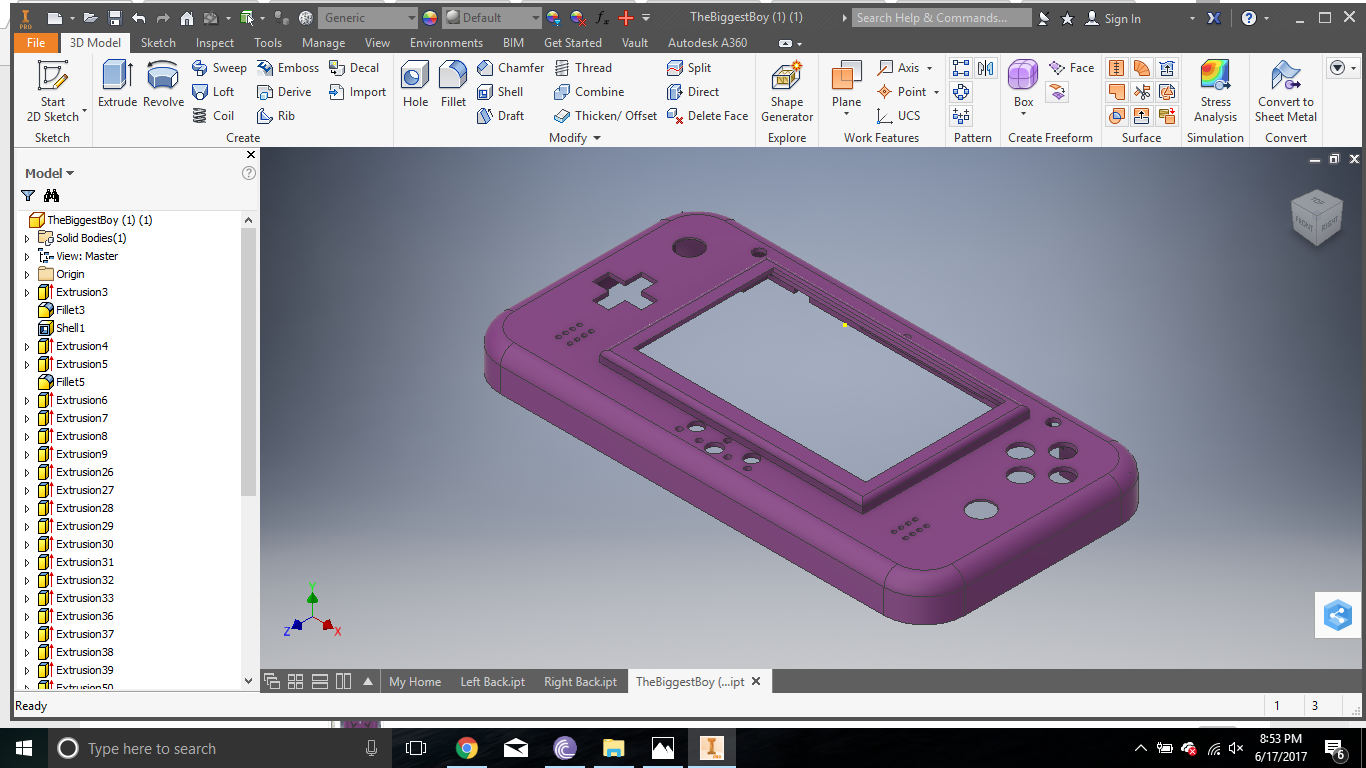Switch to Right Back.ipt document tab
1366x768 pixels.
click(x=580, y=682)
